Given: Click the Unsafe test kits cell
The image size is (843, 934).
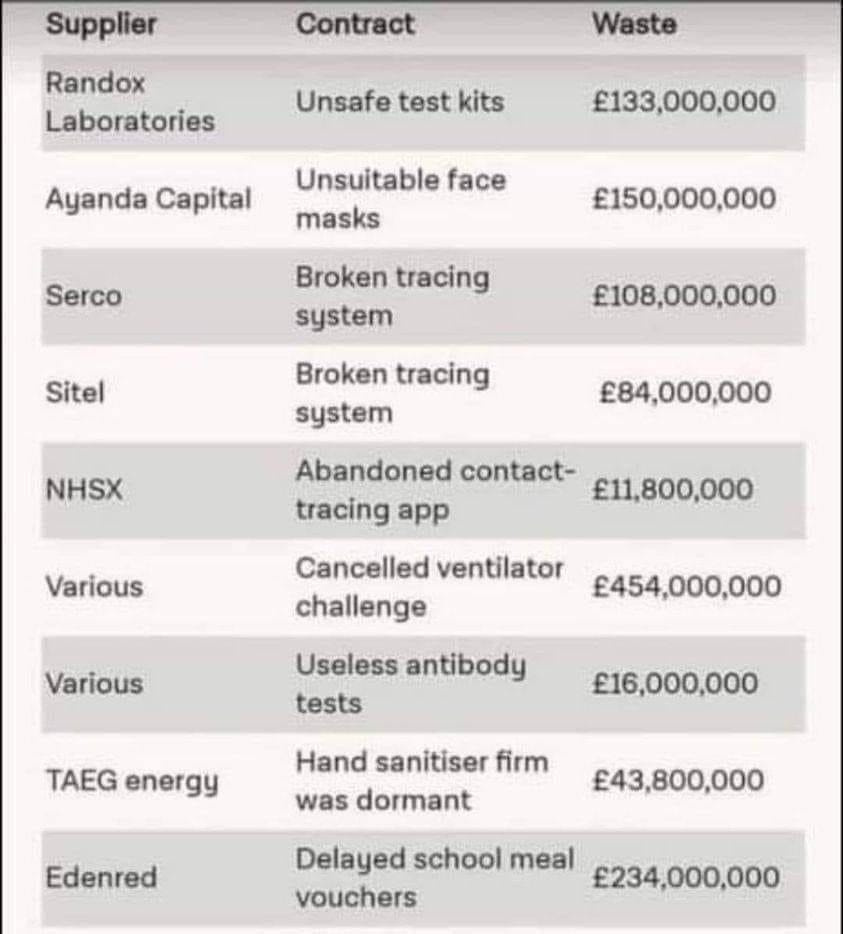Looking at the screenshot, I should click(399, 101).
